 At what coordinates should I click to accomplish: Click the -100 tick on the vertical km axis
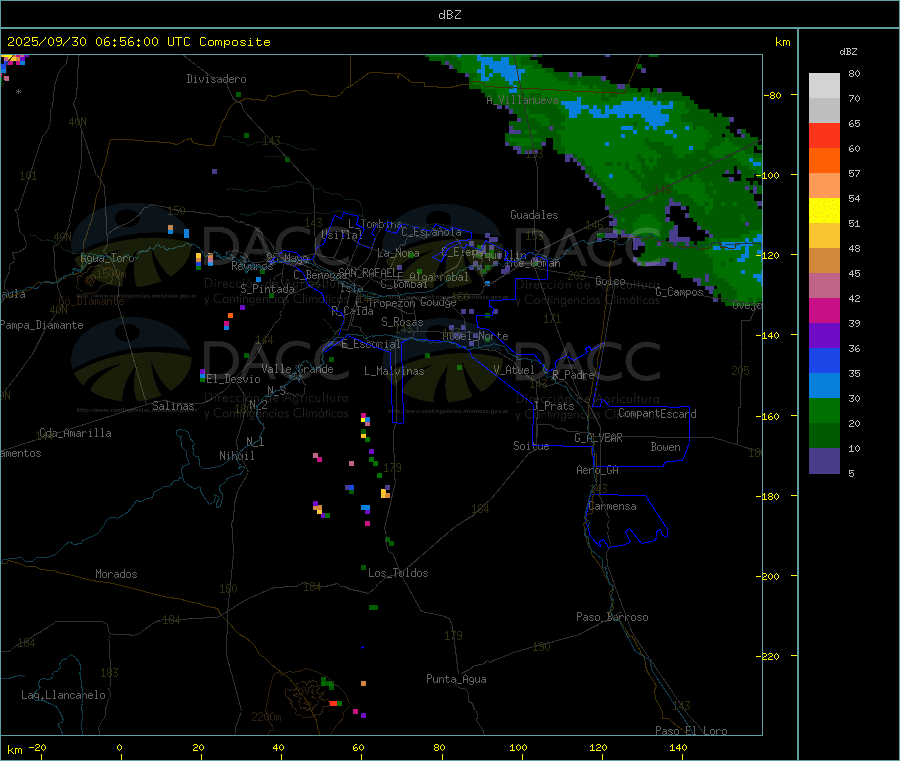pyautogui.click(x=770, y=175)
